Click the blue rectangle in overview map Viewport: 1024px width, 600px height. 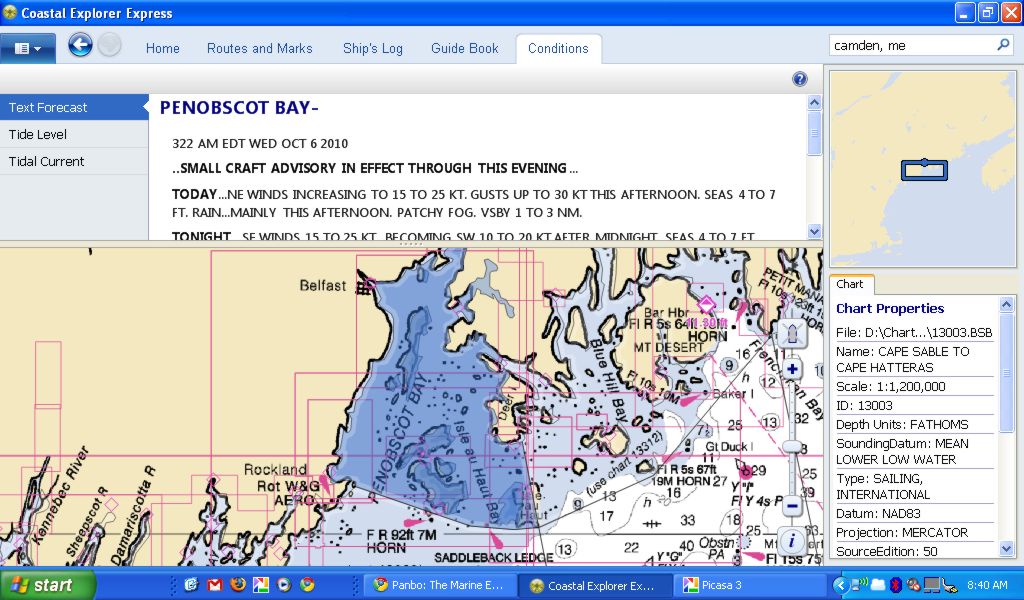924,170
